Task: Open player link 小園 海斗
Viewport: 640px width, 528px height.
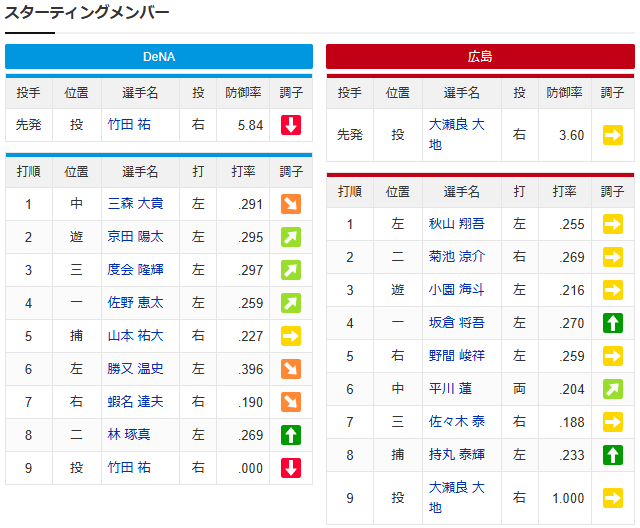Action: click(456, 290)
